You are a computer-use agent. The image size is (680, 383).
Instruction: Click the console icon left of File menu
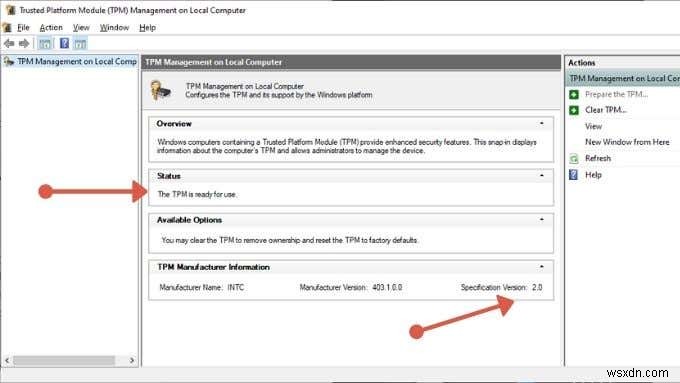click(x=7, y=27)
